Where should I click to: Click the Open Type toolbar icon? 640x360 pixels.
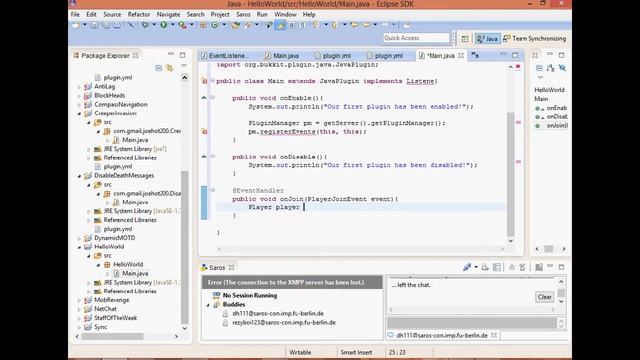[x=236, y=25]
